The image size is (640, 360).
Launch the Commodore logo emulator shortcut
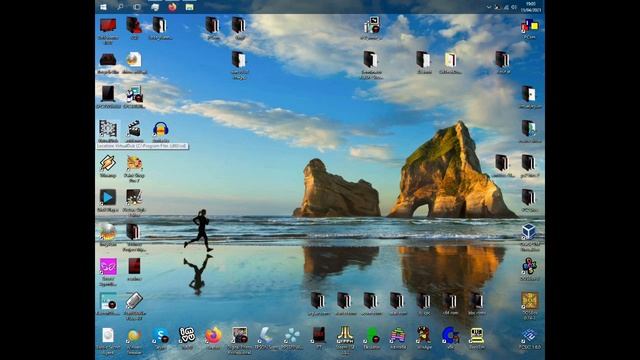click(450, 336)
